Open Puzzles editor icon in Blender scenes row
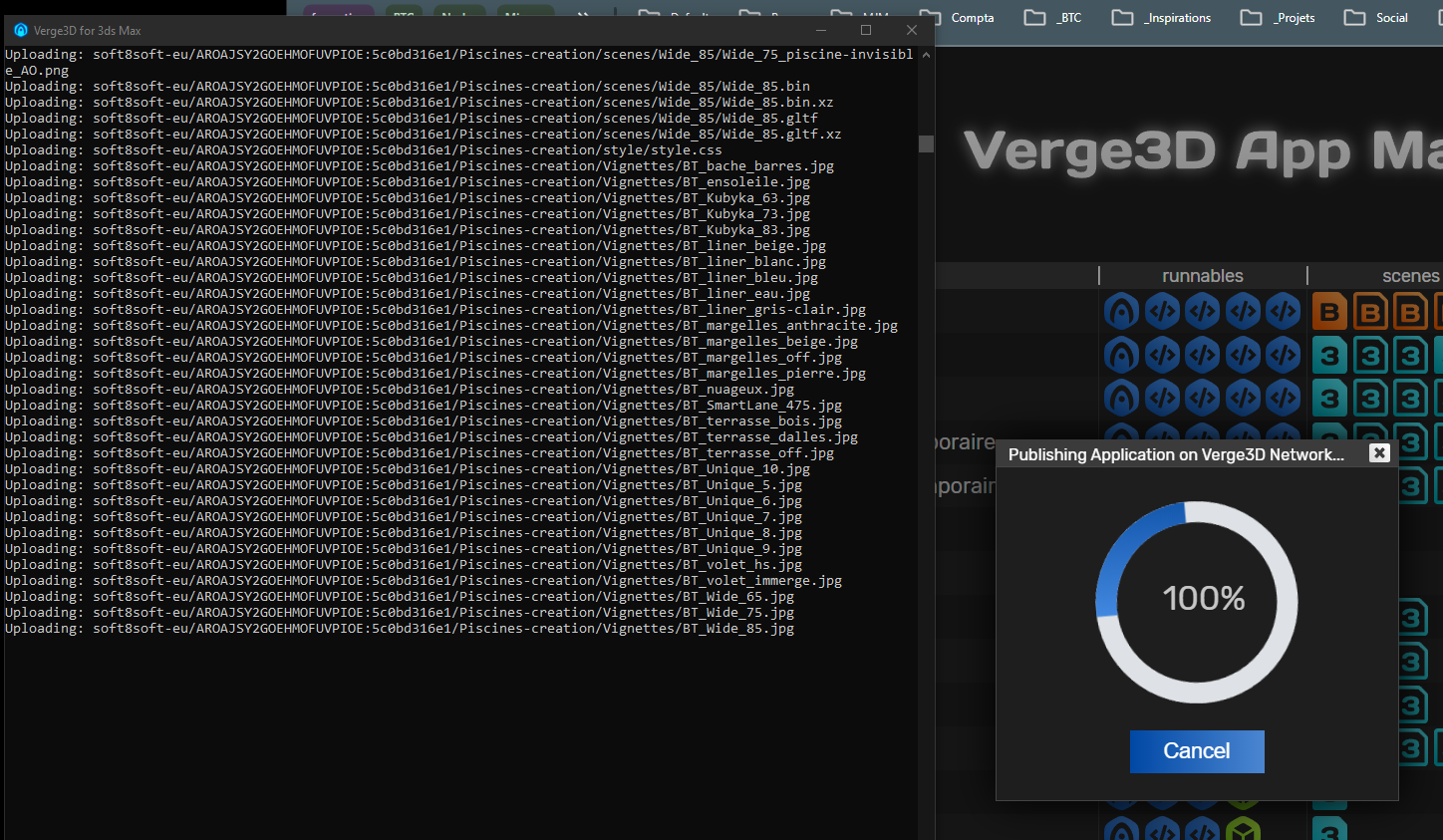 coord(1121,312)
